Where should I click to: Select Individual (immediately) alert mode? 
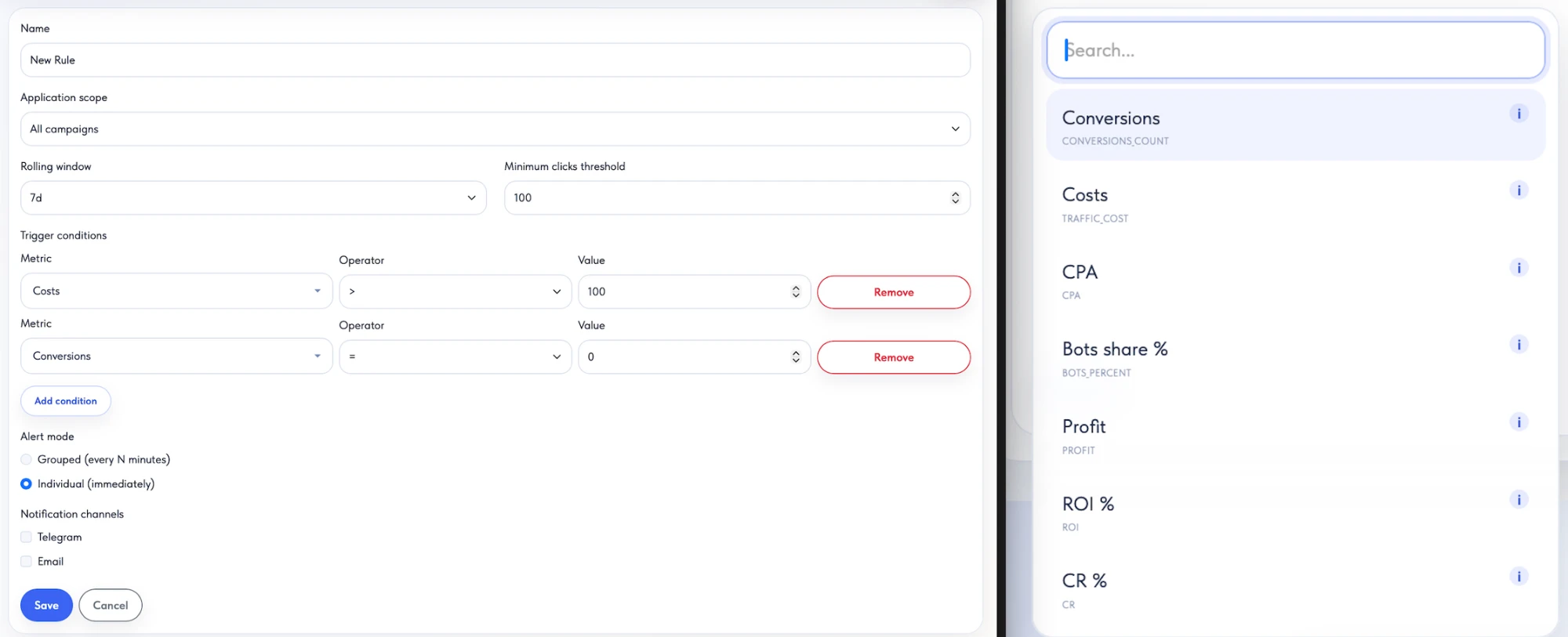pyautogui.click(x=27, y=483)
